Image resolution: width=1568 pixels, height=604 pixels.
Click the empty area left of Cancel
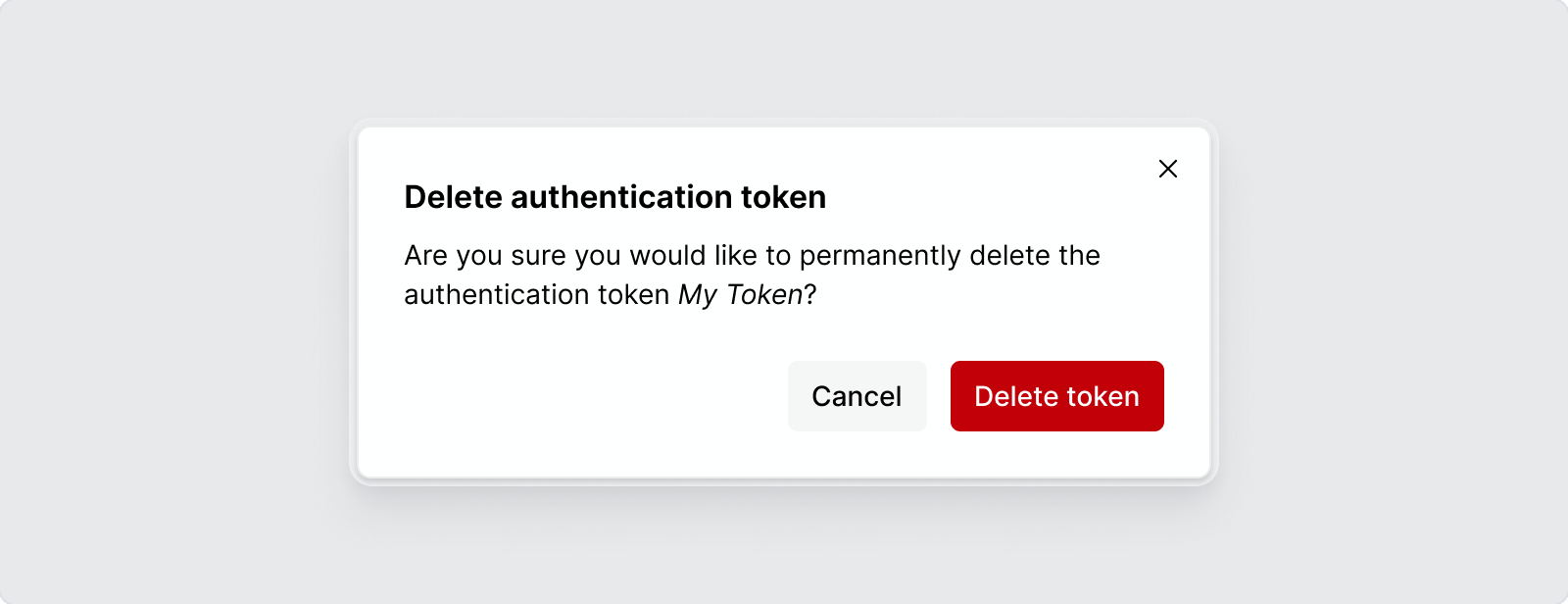click(588, 396)
